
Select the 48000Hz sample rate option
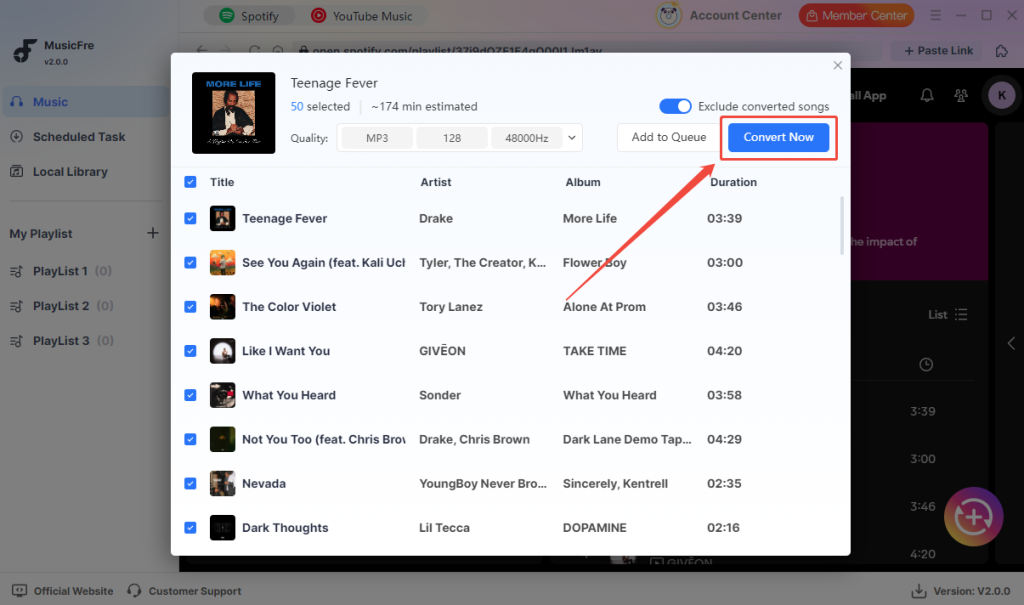point(526,138)
